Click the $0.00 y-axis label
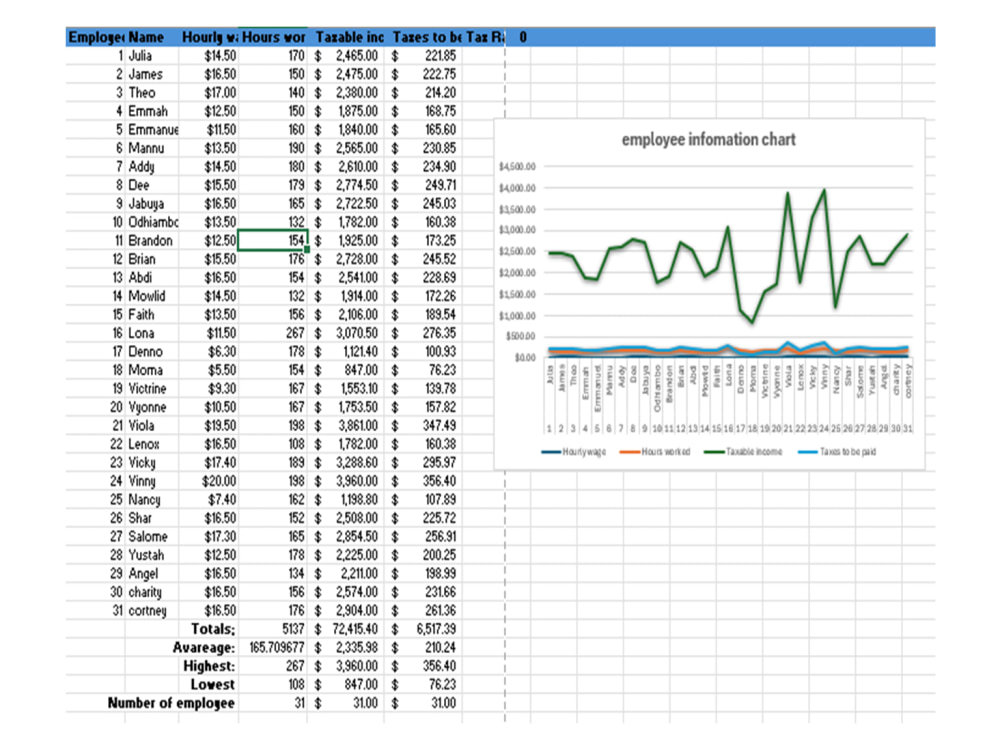 (x=526, y=358)
